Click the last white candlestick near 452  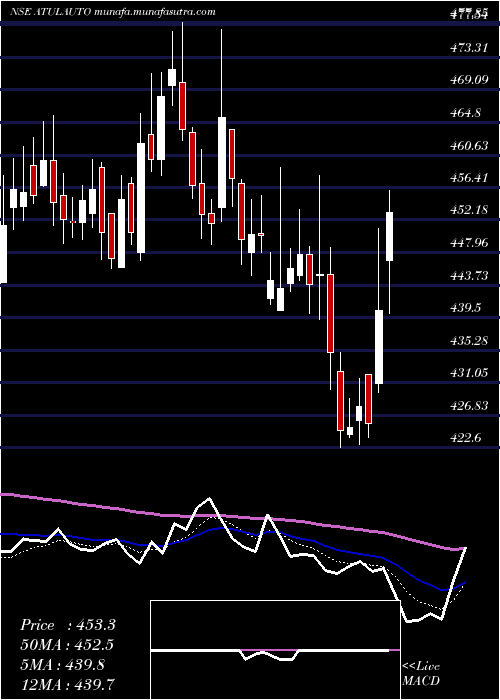click(389, 237)
